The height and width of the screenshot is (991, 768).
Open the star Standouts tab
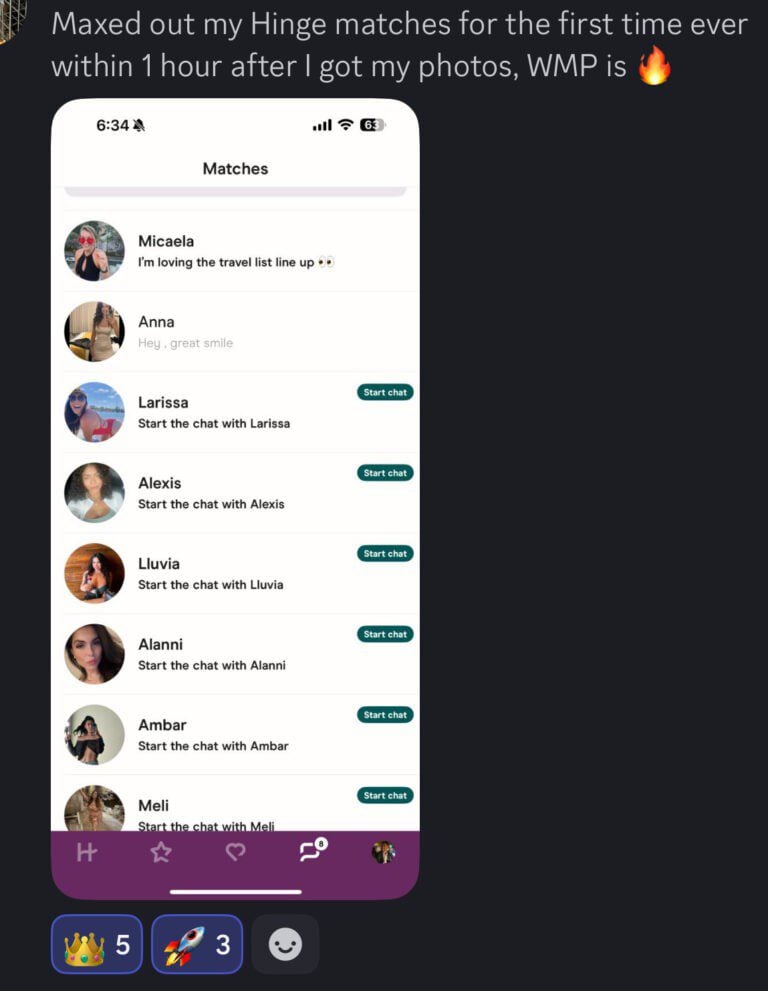161,853
